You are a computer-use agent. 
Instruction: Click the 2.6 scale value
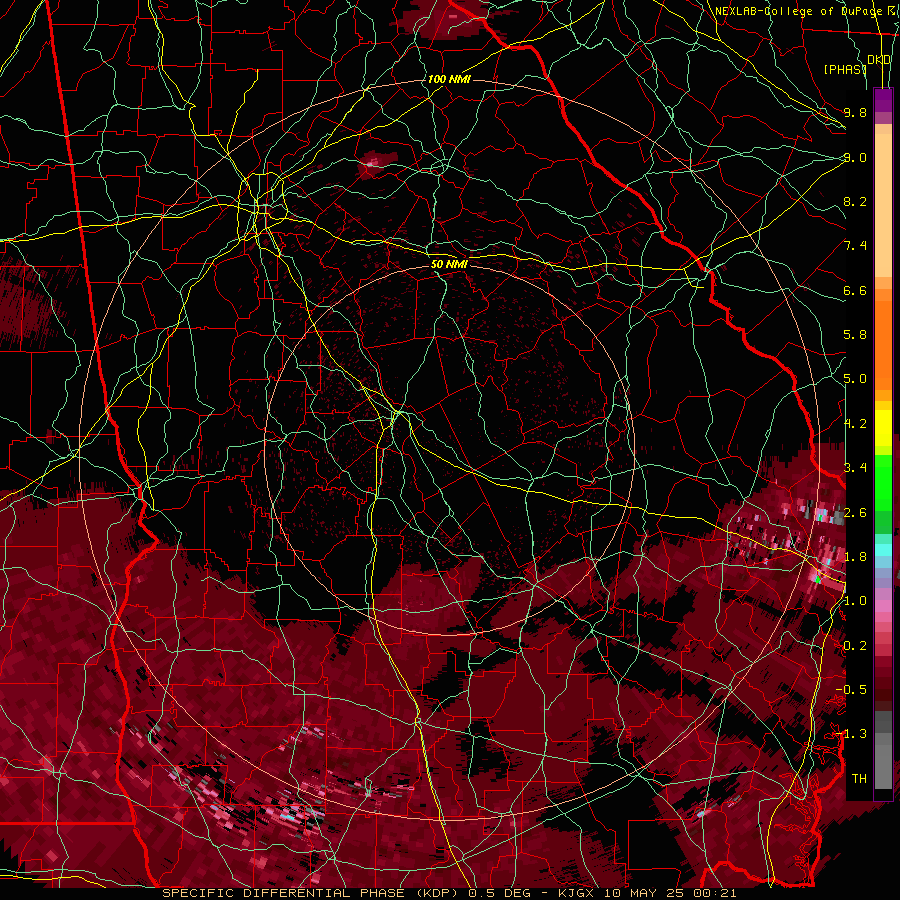click(855, 513)
